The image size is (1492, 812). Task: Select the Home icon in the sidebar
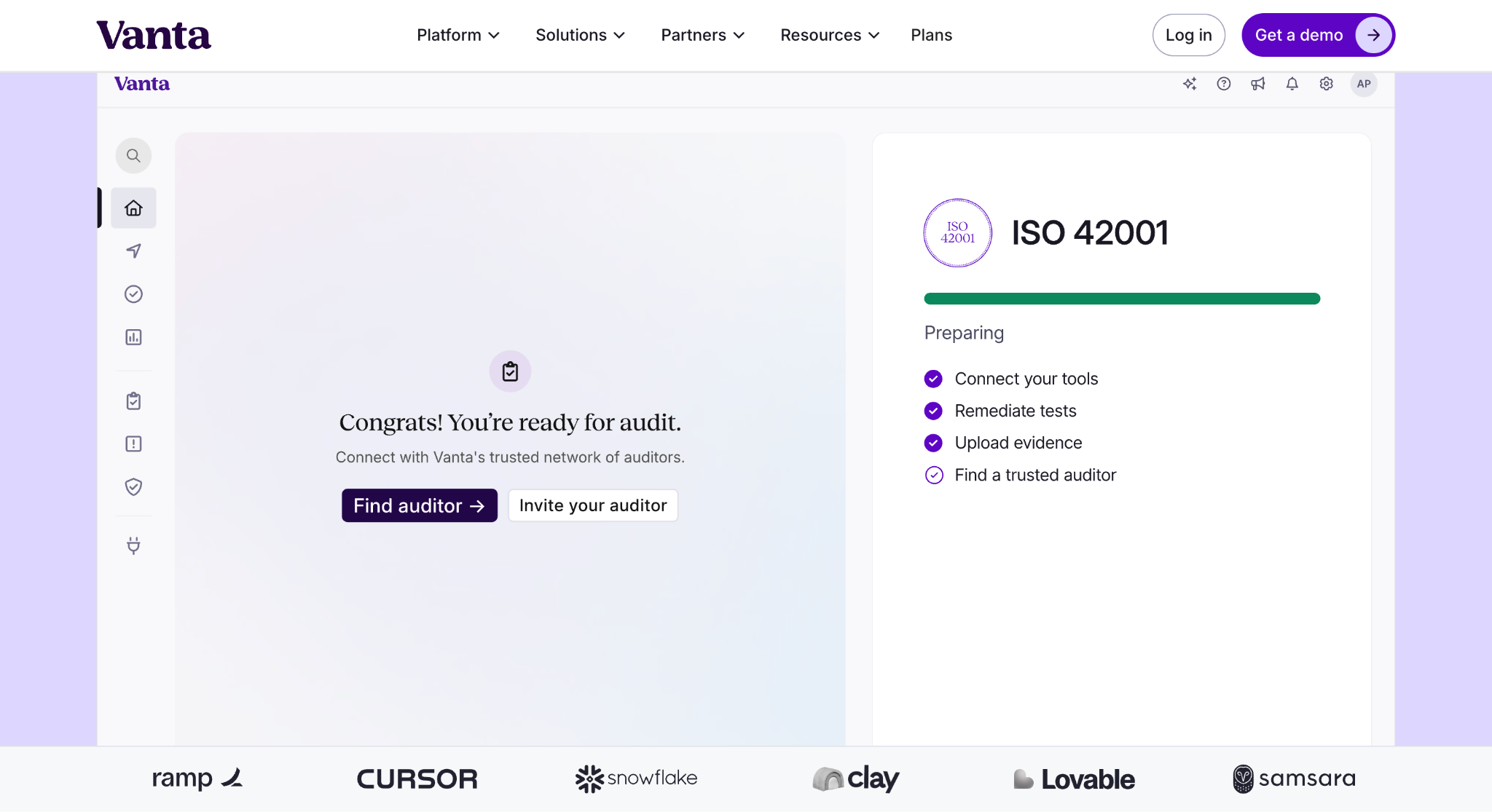coord(133,208)
